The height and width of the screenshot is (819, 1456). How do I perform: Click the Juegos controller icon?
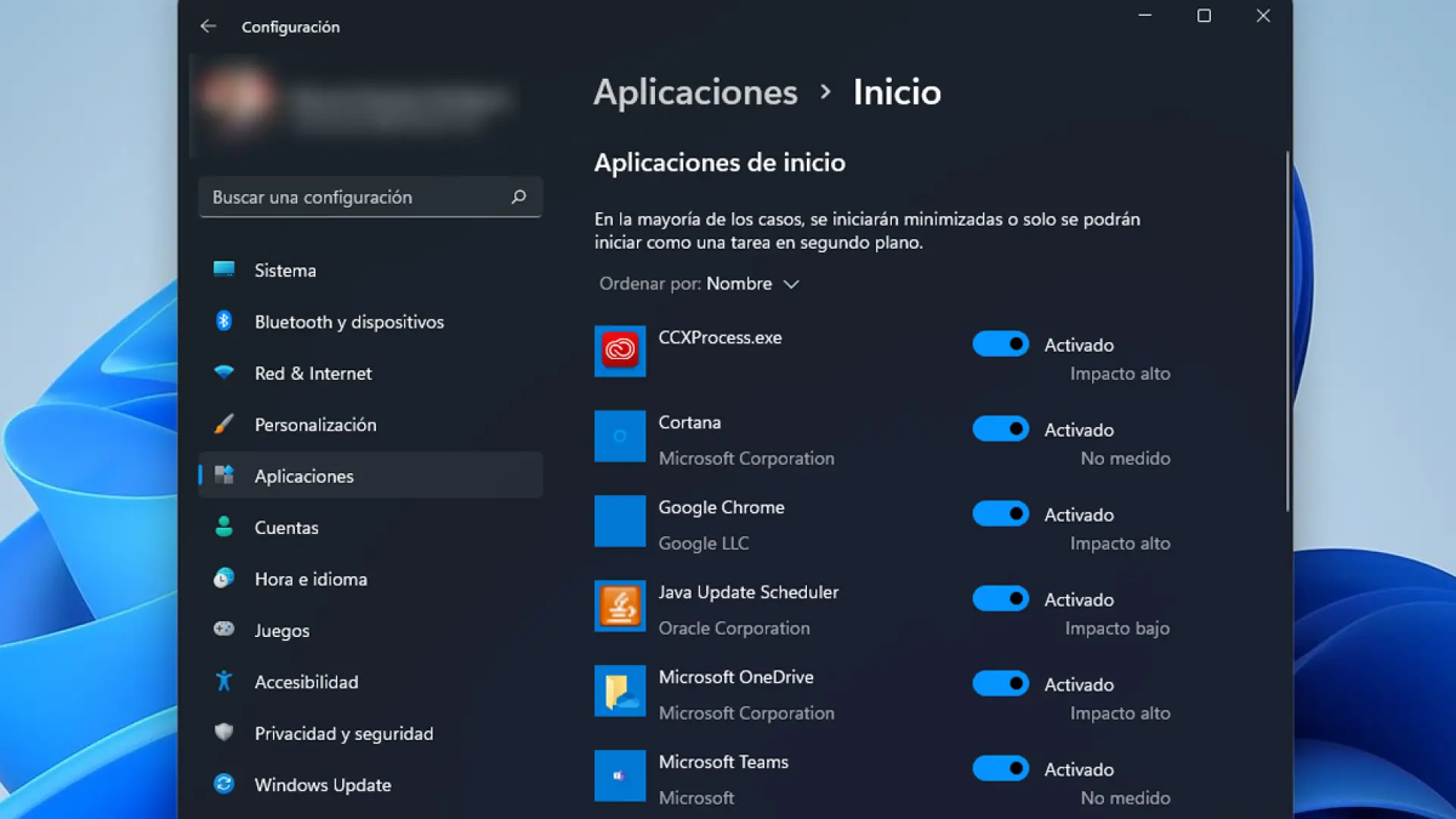[224, 629]
